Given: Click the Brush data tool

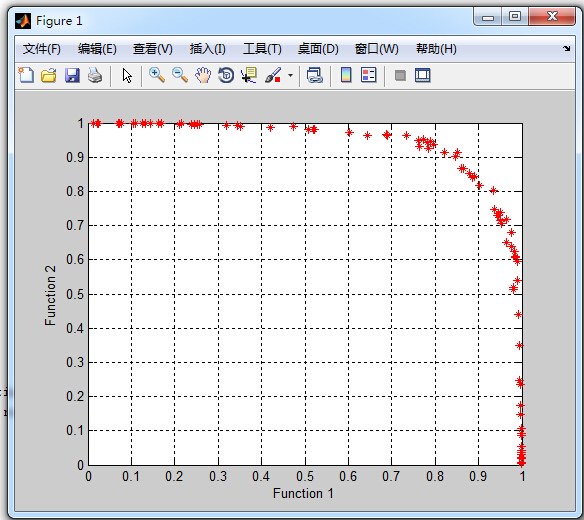Looking at the screenshot, I should (273, 75).
